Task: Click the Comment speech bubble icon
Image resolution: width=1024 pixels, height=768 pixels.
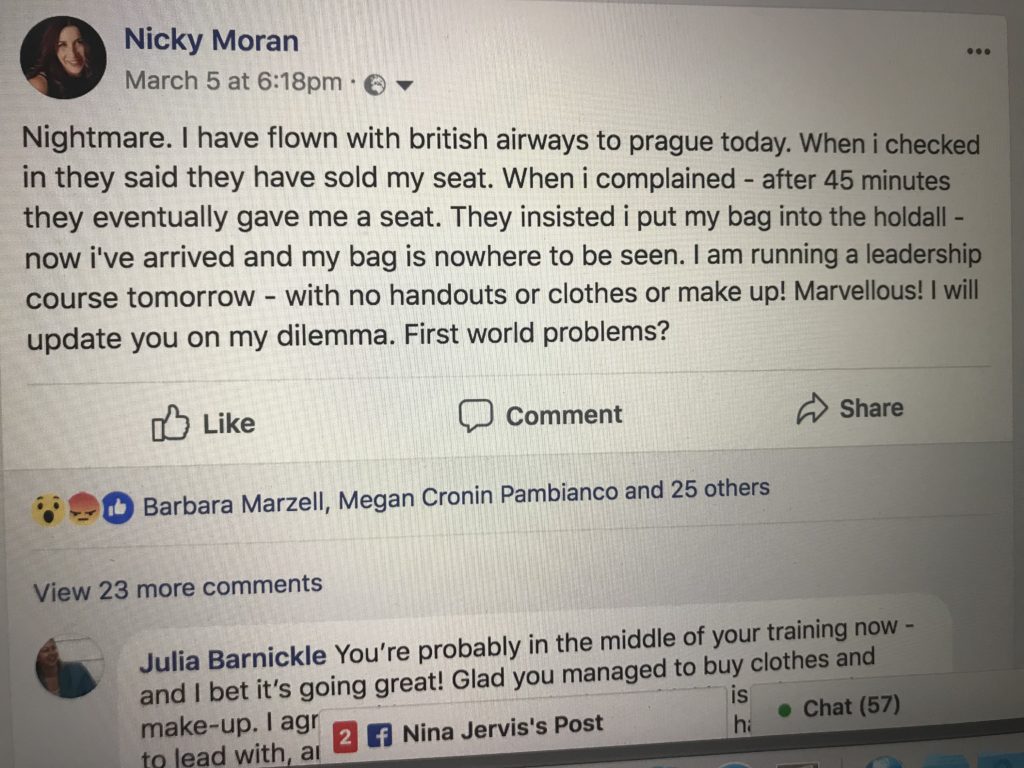Action: coord(475,415)
